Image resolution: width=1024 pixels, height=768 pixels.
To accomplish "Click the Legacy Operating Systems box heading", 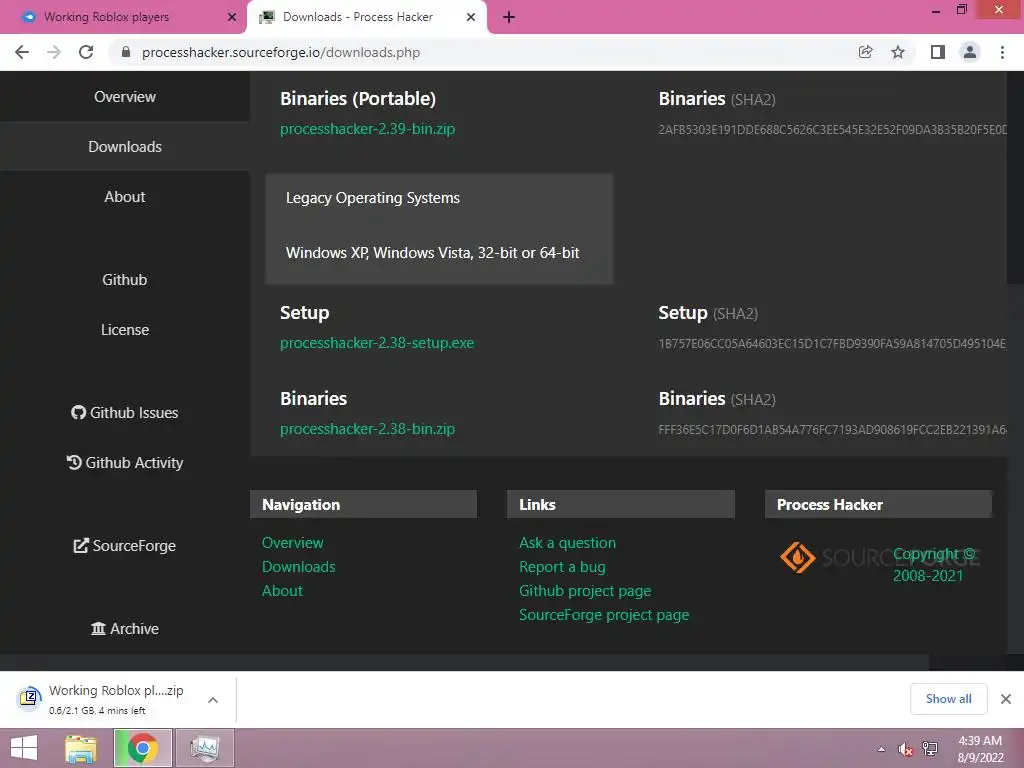I will point(373,198).
